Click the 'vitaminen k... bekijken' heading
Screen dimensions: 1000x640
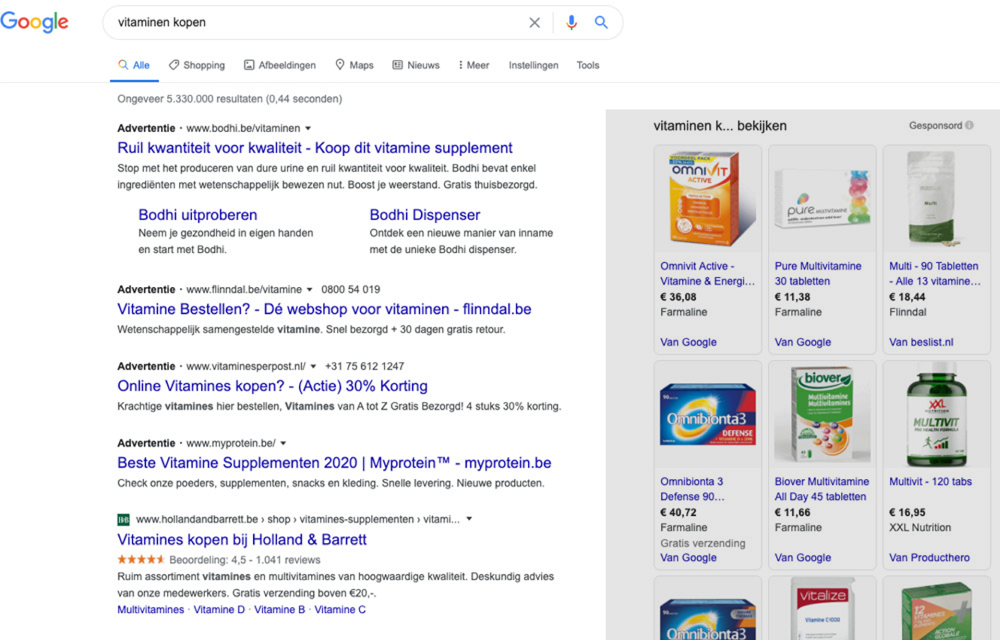tap(720, 126)
